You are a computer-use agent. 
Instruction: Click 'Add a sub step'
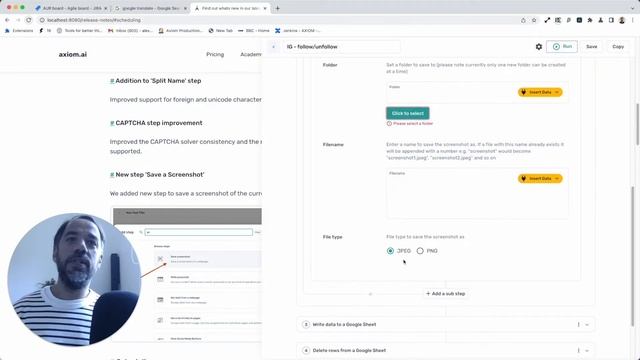445,293
